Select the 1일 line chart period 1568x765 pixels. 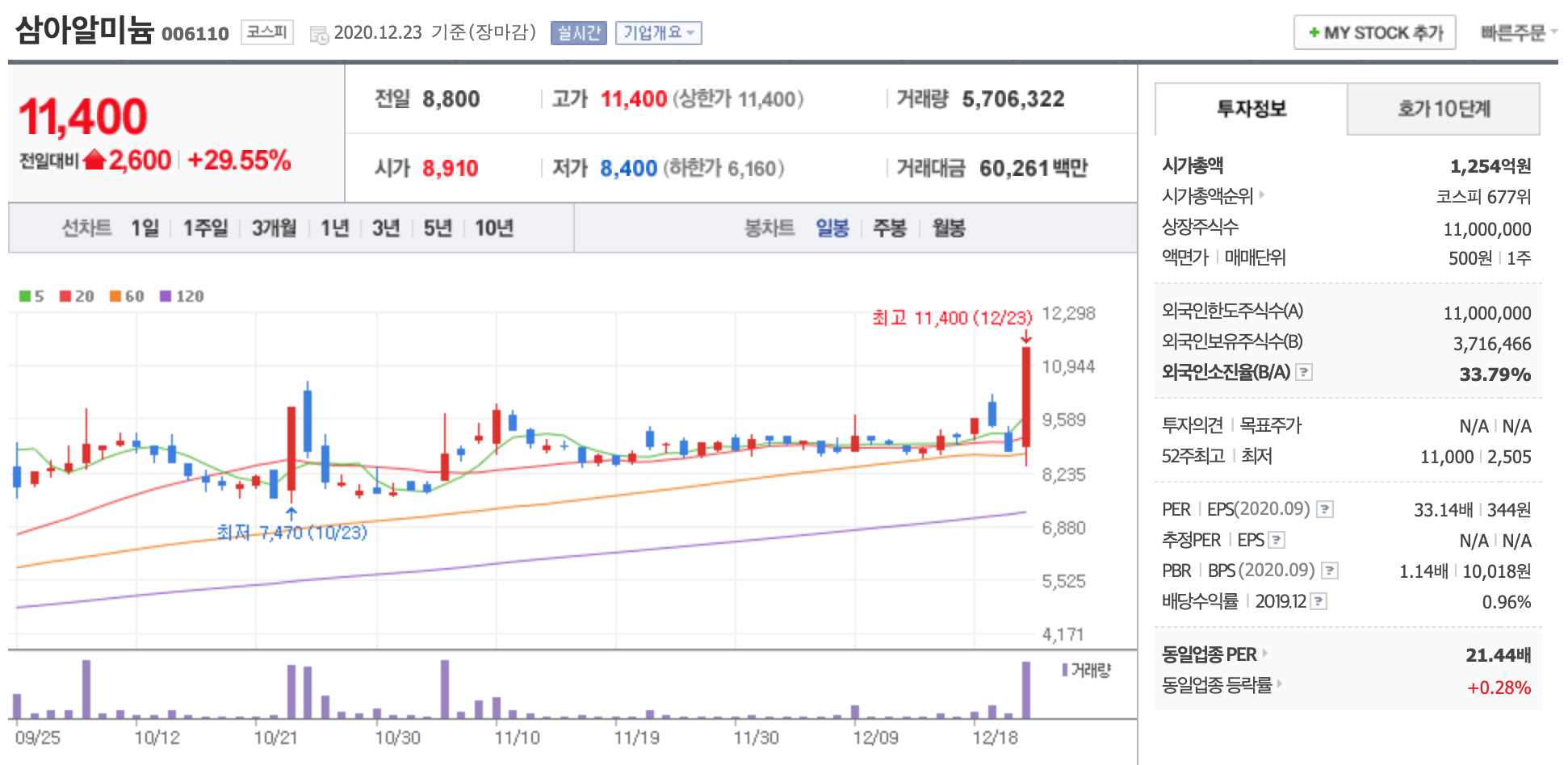coord(145,228)
